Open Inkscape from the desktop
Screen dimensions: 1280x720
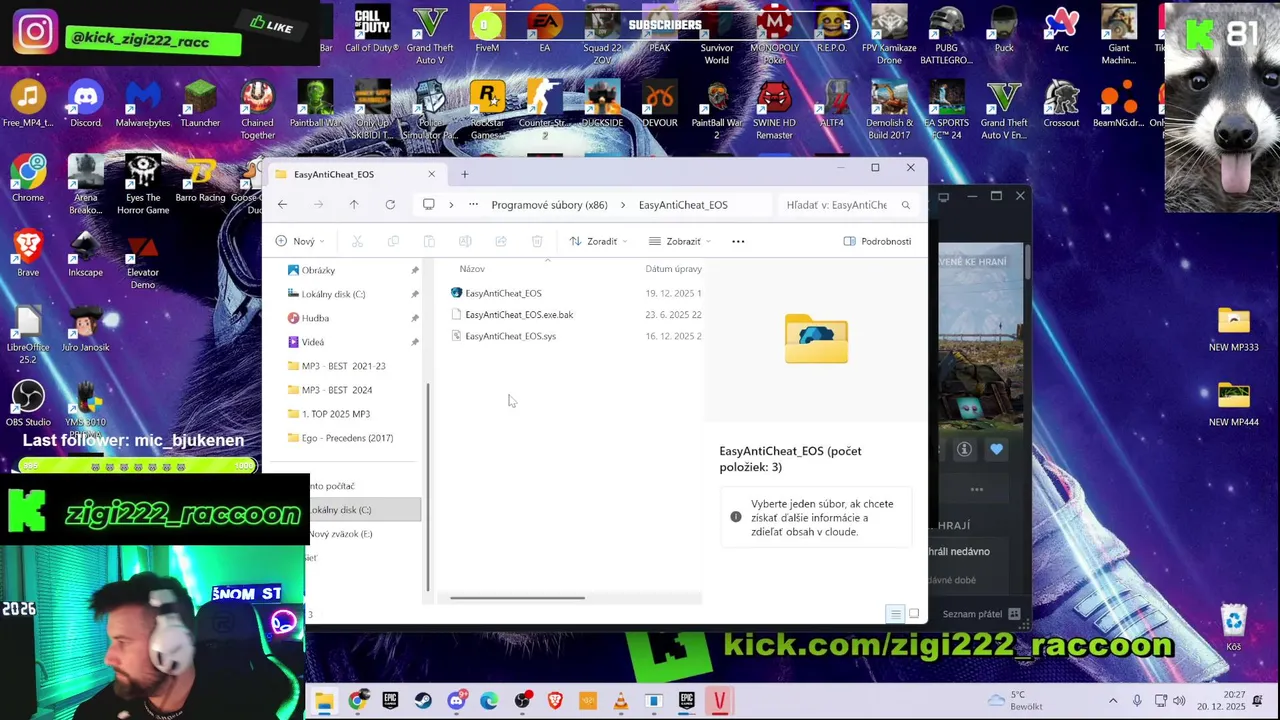(86, 253)
